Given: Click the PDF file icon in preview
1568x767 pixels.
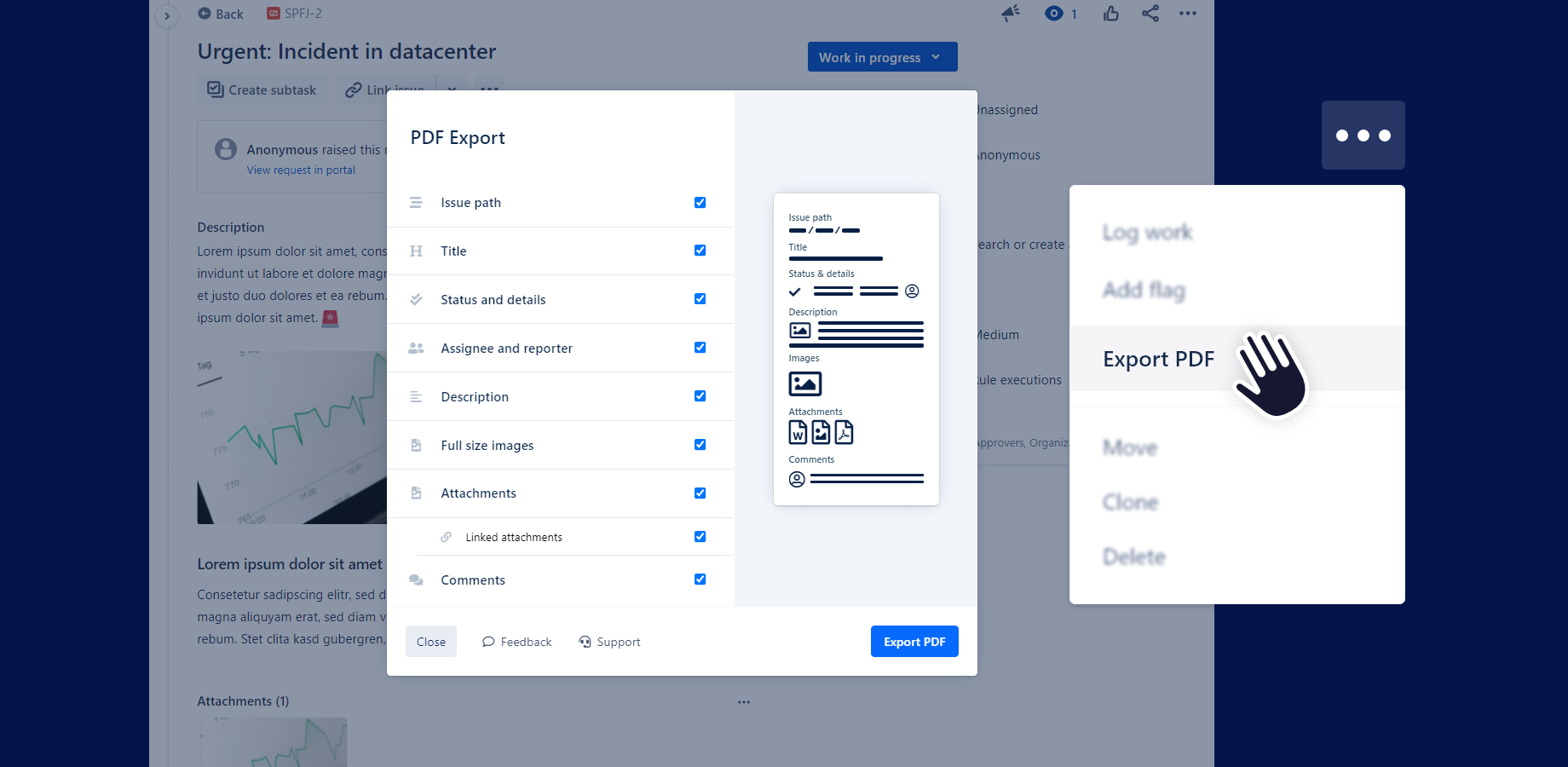Looking at the screenshot, I should [844, 433].
